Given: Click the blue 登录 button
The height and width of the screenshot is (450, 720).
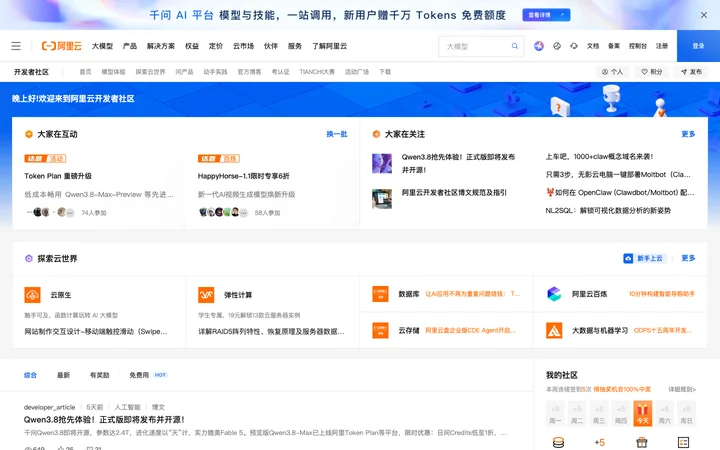Looking at the screenshot, I should pos(698,46).
